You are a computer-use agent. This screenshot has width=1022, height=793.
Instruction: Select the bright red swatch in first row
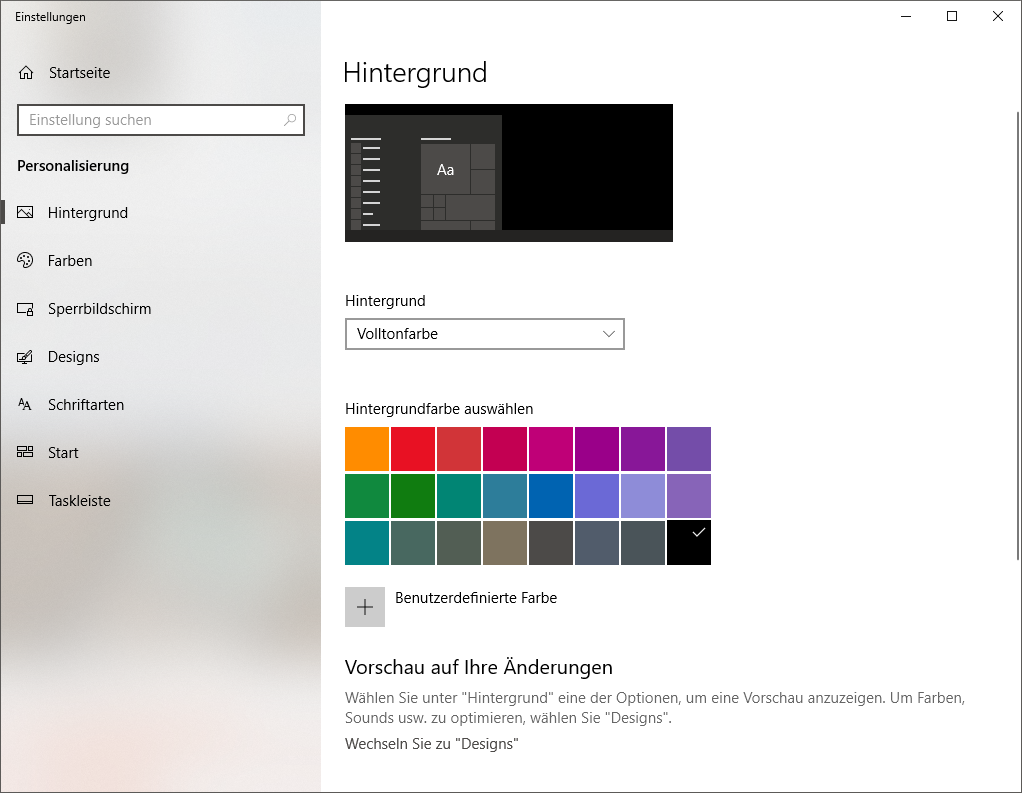coord(413,449)
